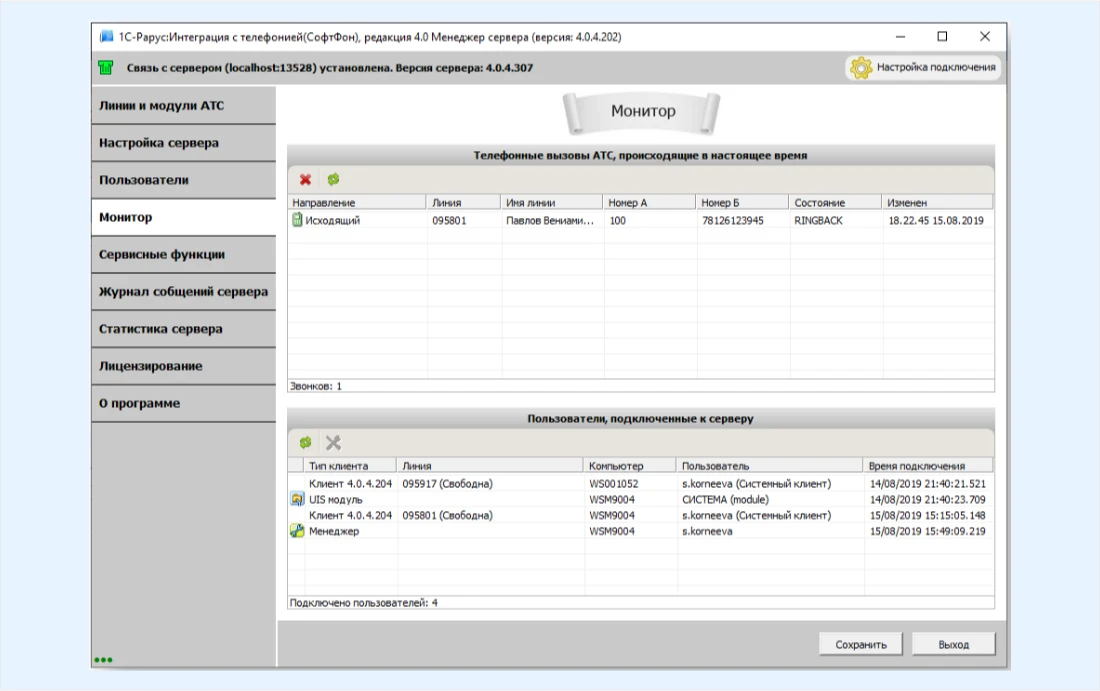Click the Настройка подключения button

[923, 67]
